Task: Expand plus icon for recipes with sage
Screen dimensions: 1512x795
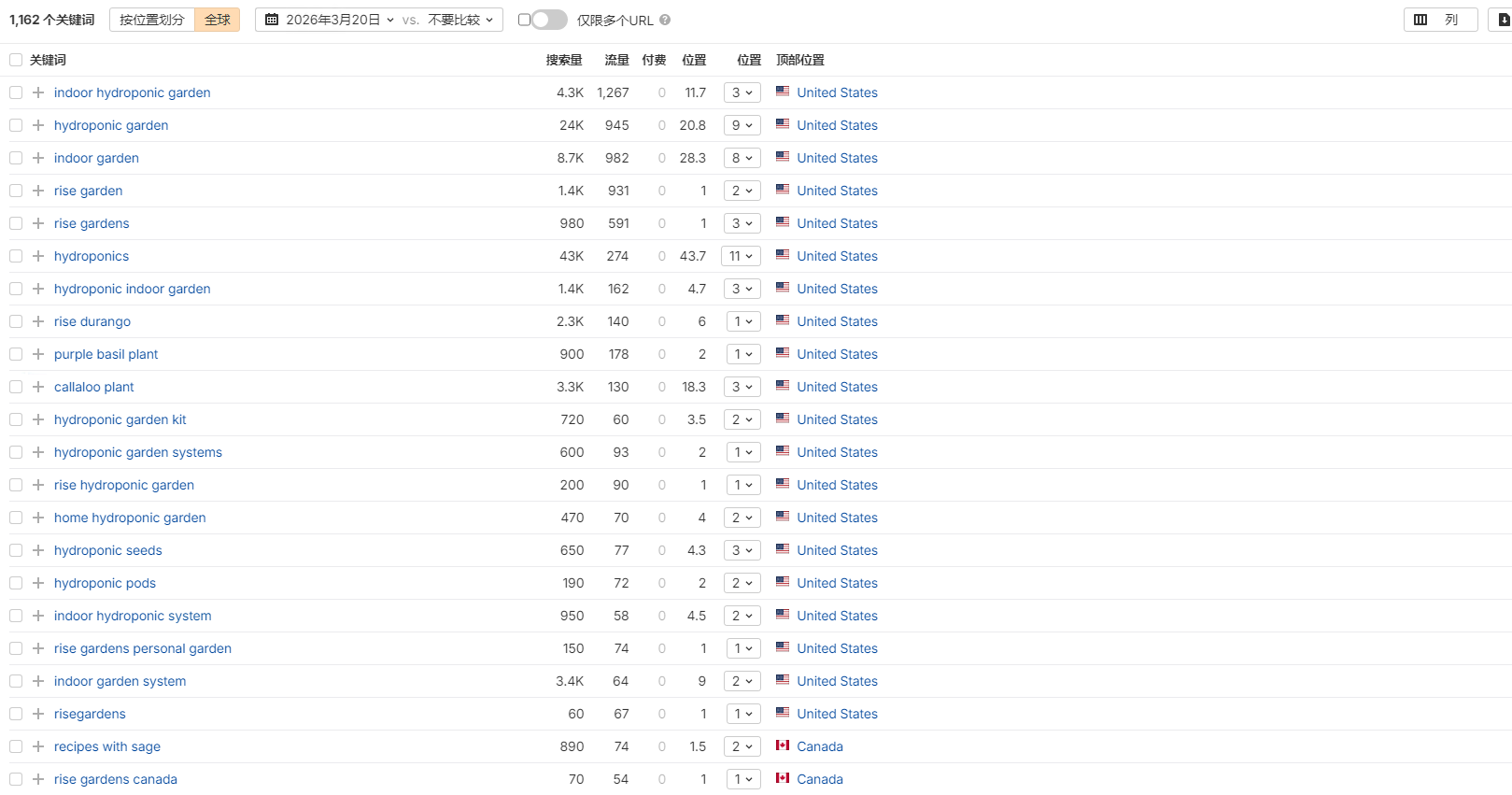Action: pyautogui.click(x=38, y=746)
